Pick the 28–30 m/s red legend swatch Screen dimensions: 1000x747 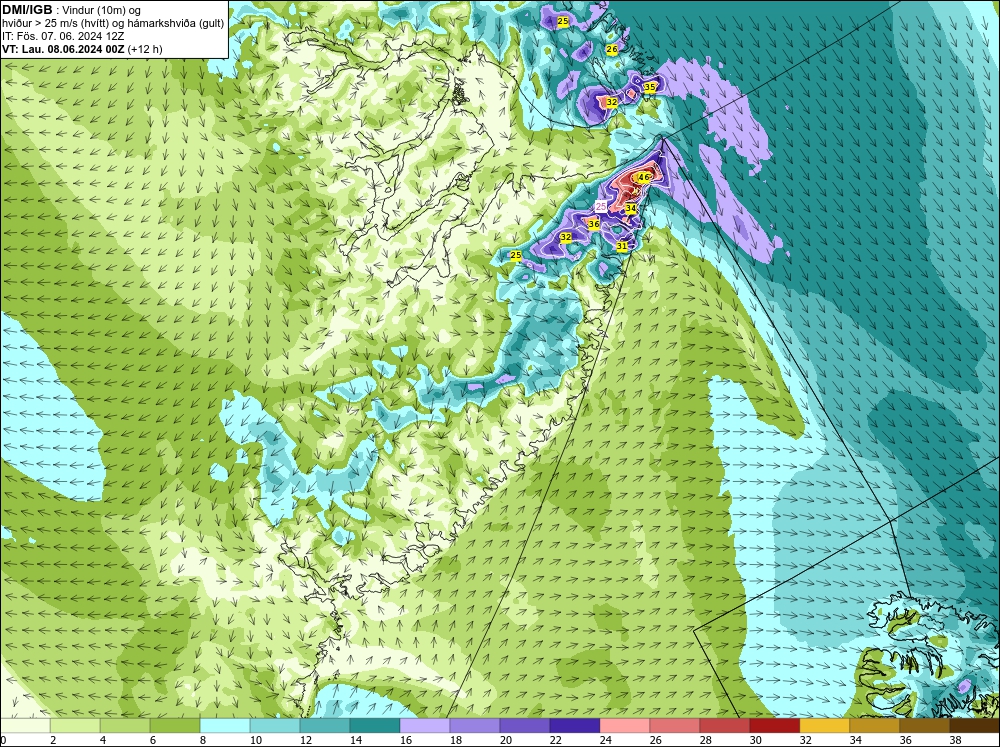tap(724, 725)
